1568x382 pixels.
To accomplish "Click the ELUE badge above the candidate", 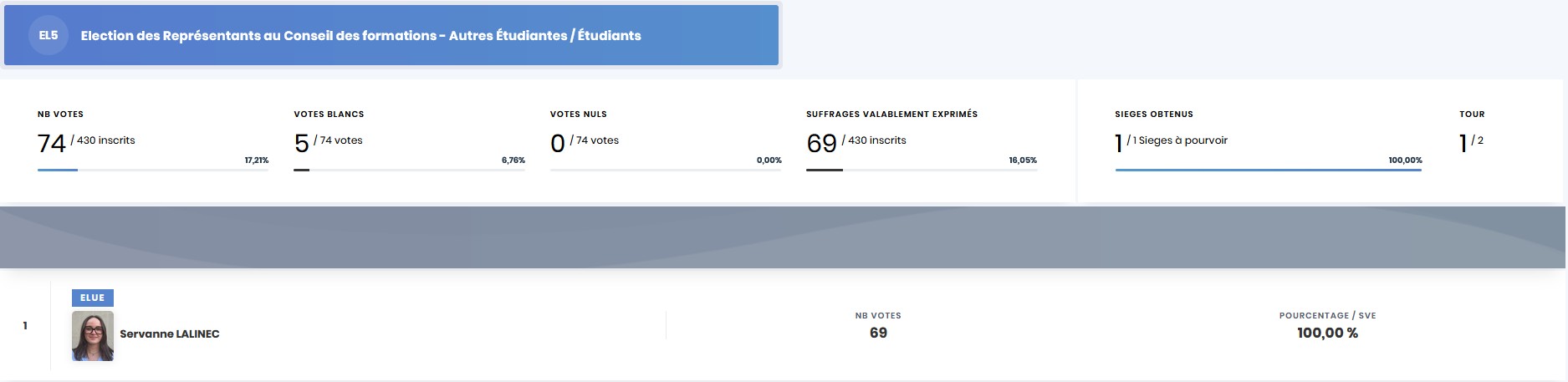I will 93,298.
